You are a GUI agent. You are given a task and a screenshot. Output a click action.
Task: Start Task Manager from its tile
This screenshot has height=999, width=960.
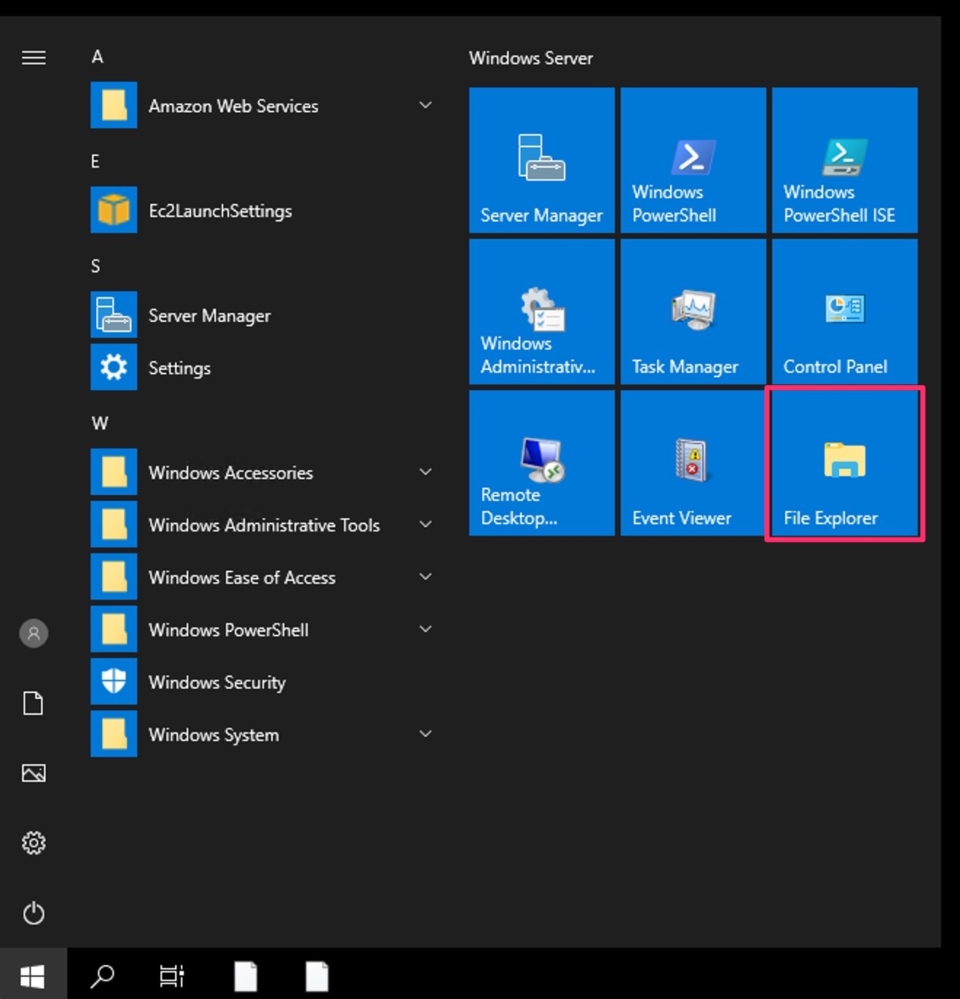point(693,311)
